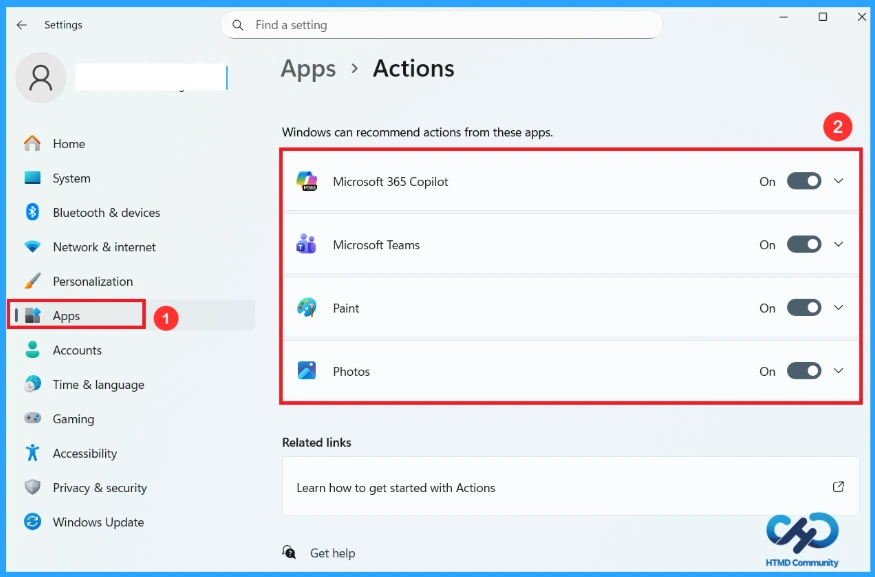
Task: Click the Personalization paintbrush icon
Action: click(x=32, y=281)
